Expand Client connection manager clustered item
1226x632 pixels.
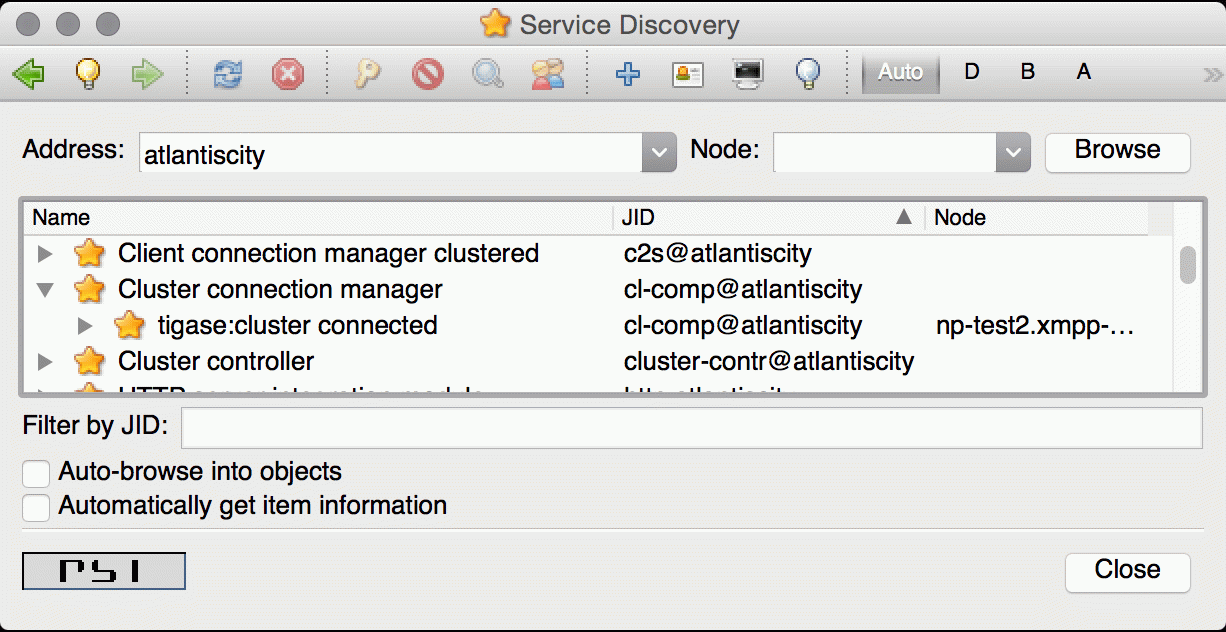44,254
